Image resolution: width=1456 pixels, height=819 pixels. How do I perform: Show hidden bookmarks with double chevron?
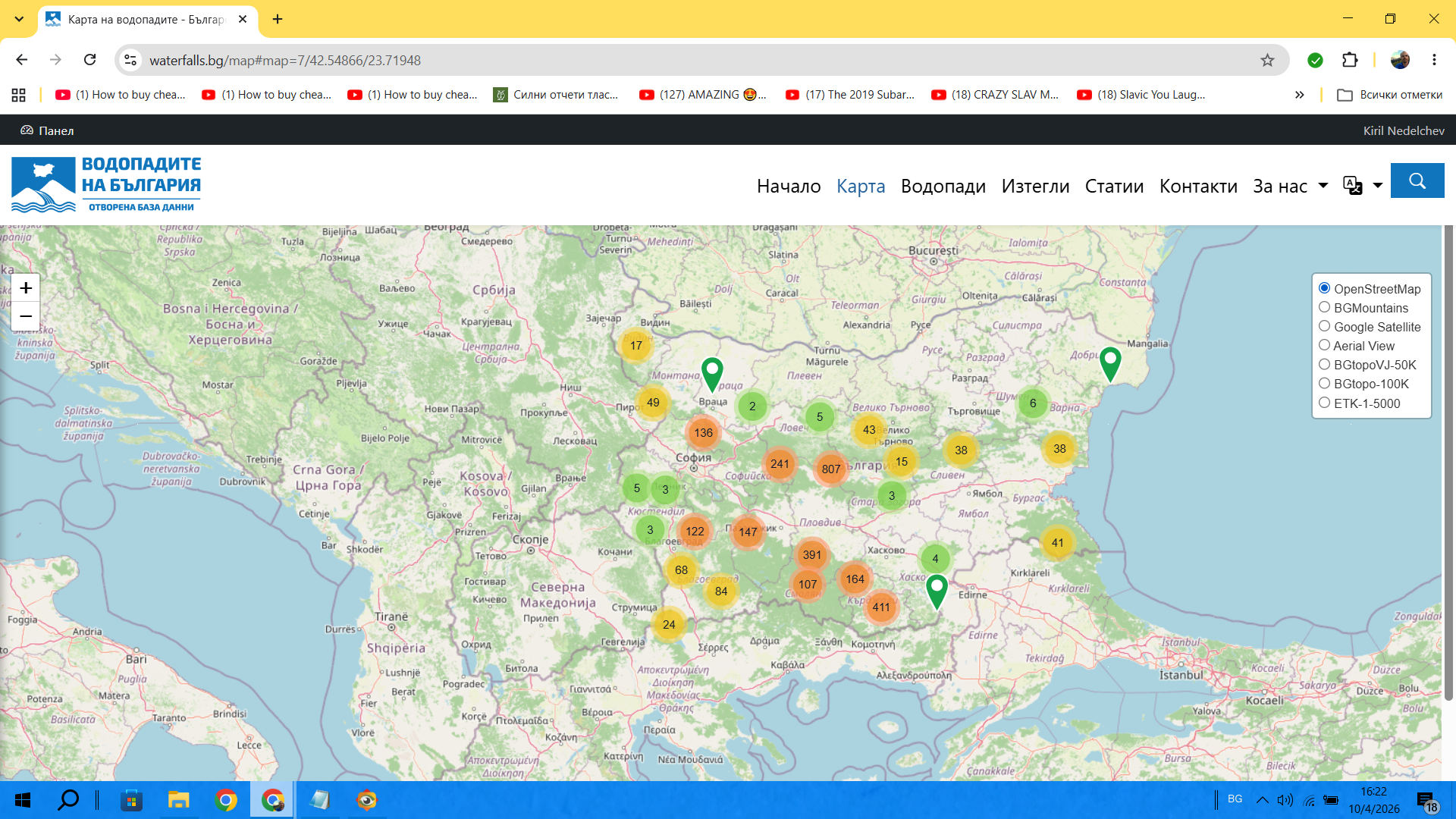1299,95
